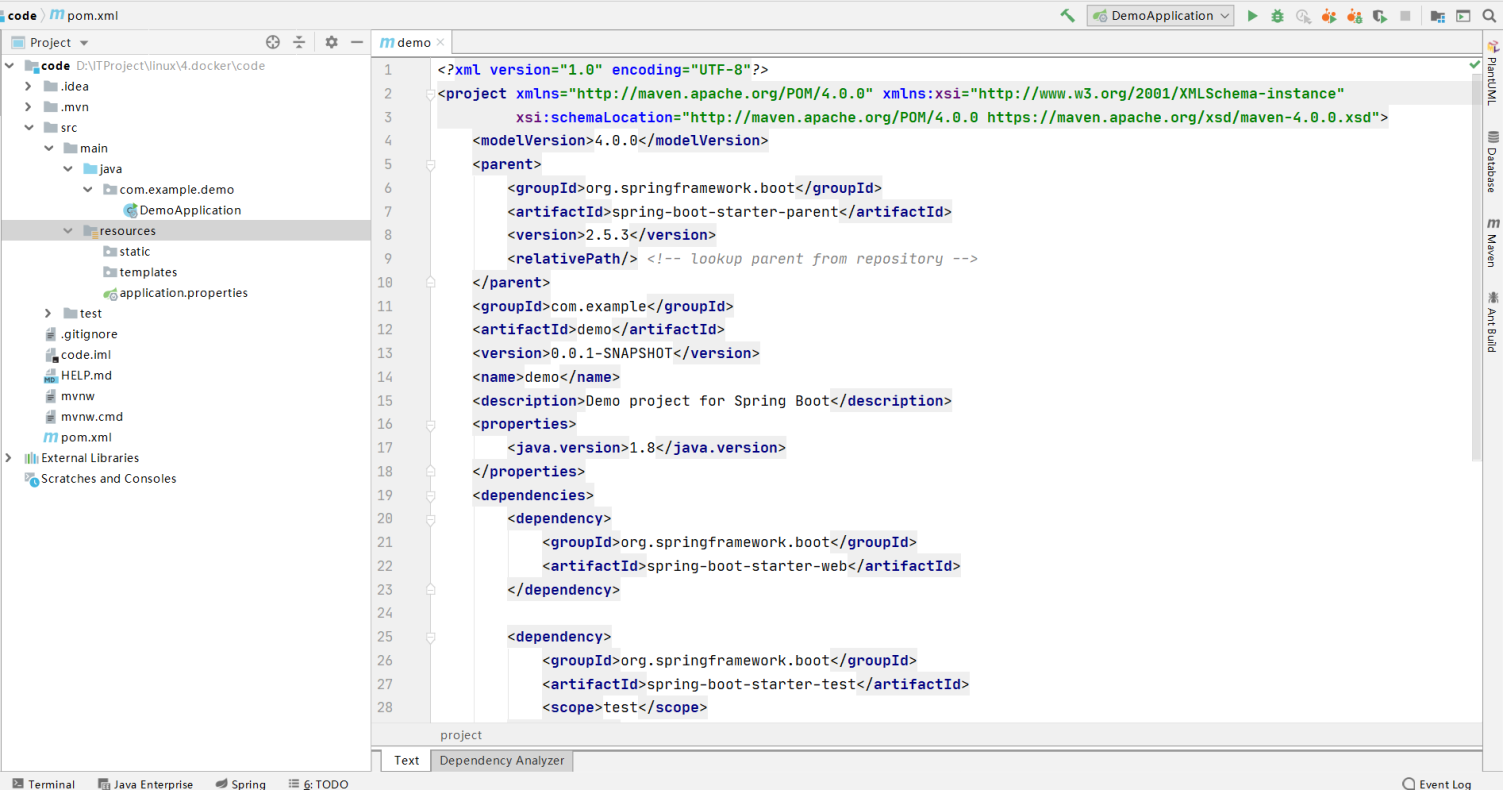Open the PlantUML side tool window
The image size is (1503, 790).
(1492, 73)
